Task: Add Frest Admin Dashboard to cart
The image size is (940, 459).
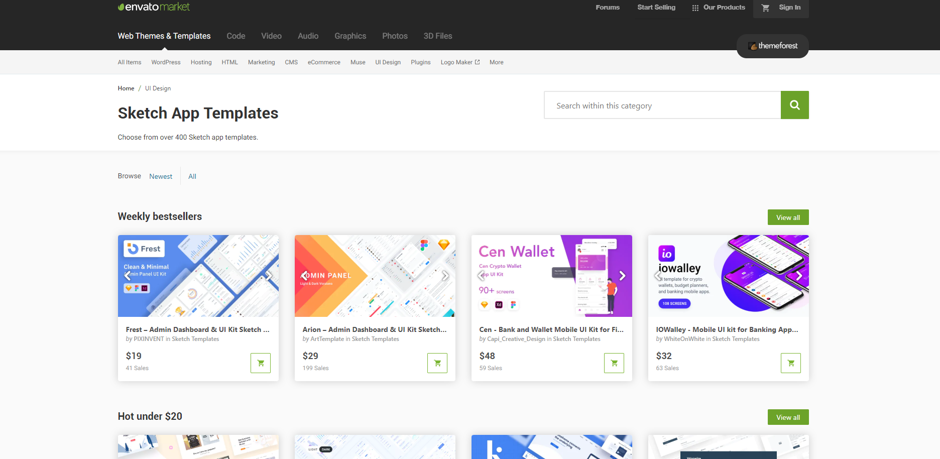Action: 260,363
